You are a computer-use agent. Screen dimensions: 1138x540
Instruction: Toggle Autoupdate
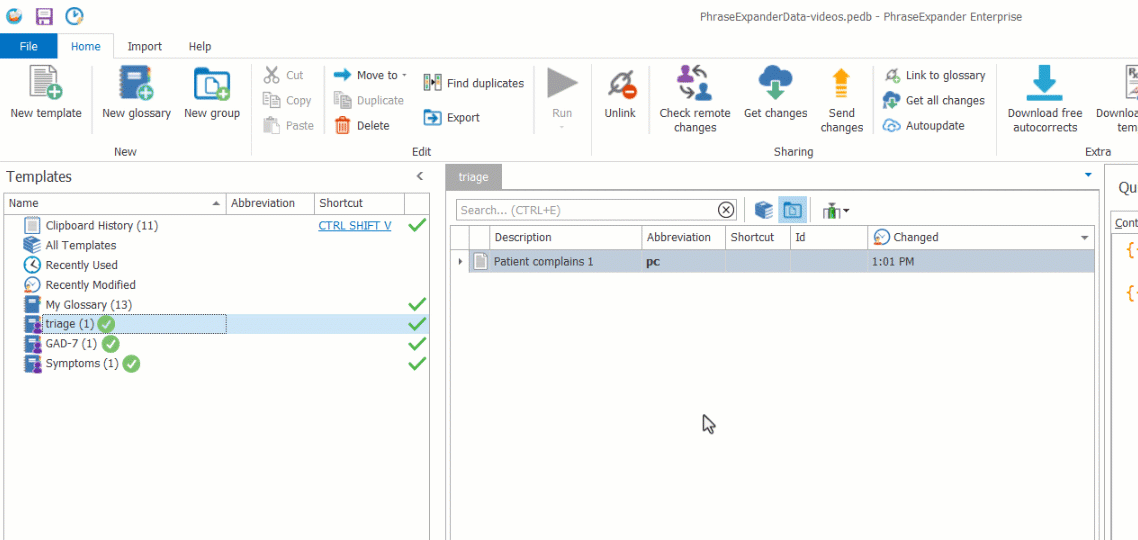pos(924,126)
